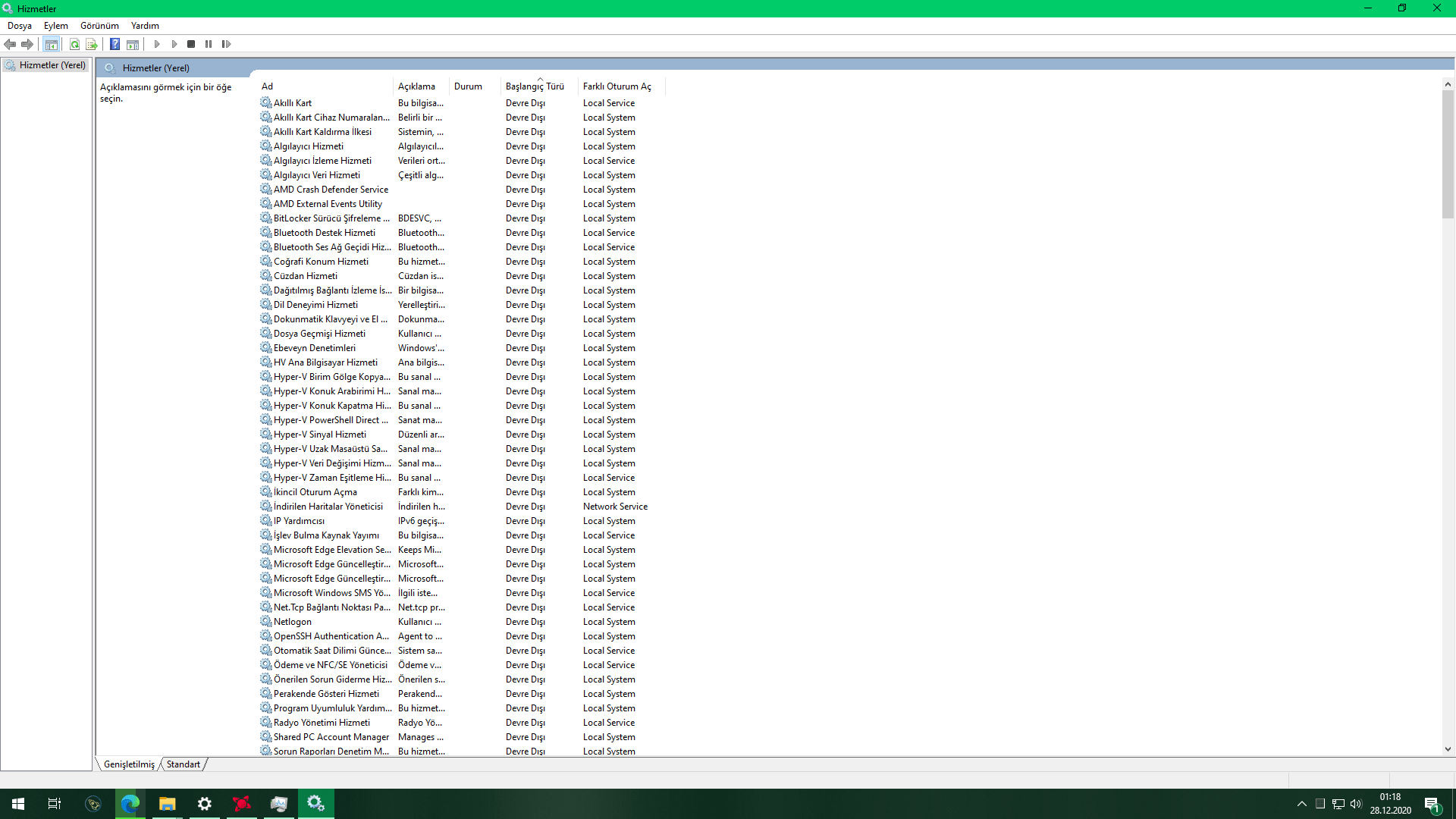Click the Refresh toolbar icon
The height and width of the screenshot is (819, 1456).
[x=74, y=44]
